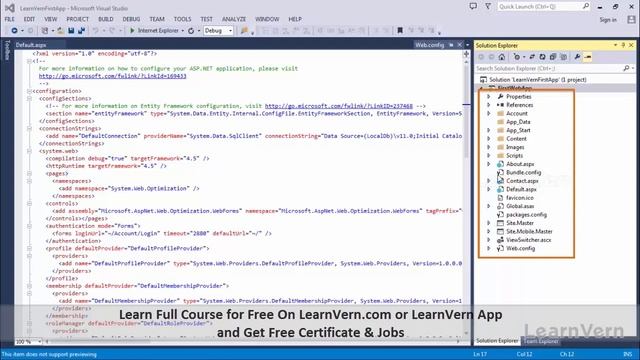
Task: Collapse the system.web outlining toggle
Action: [x=29, y=151]
